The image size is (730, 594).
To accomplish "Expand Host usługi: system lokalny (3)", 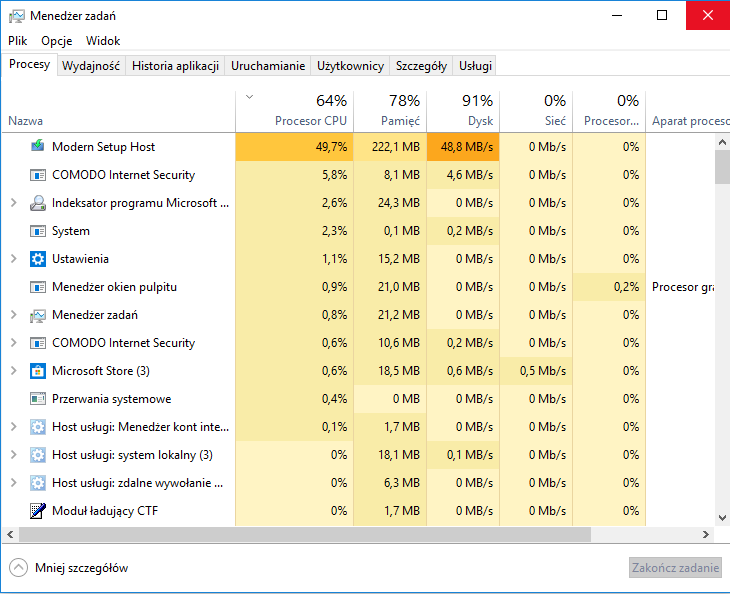I will [14, 455].
